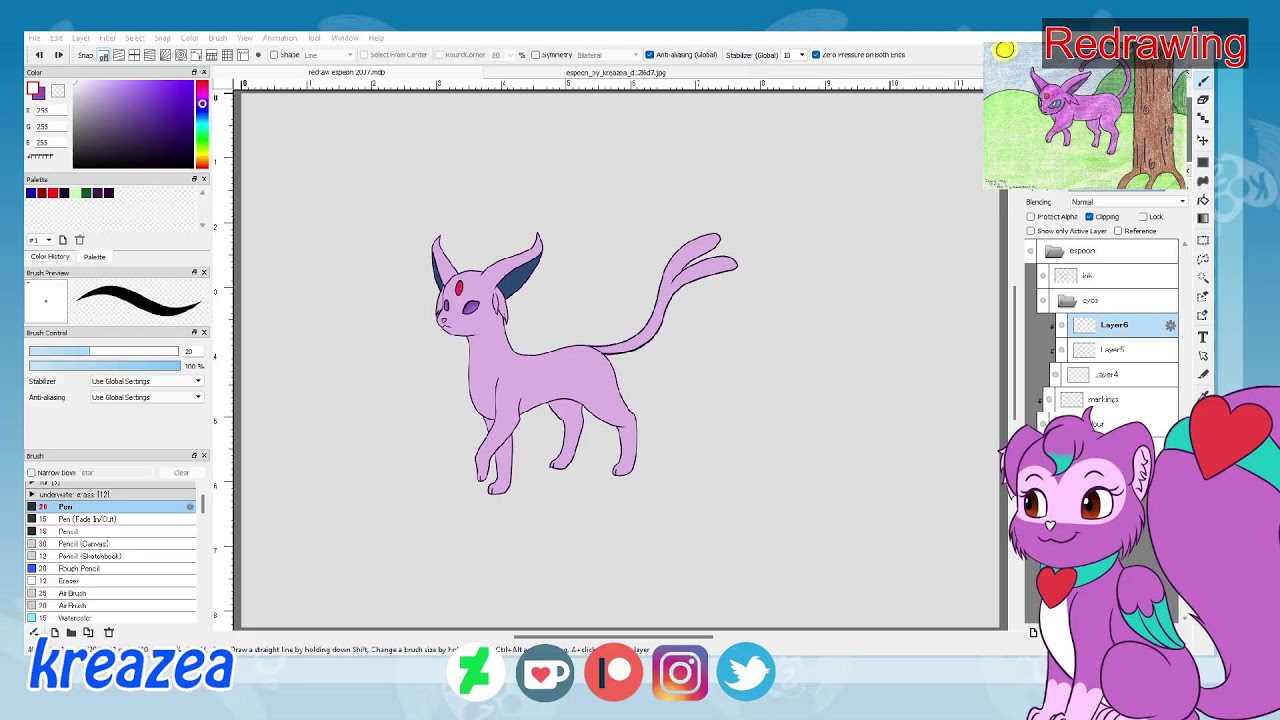Enable the crisscross snap guide

134,55
